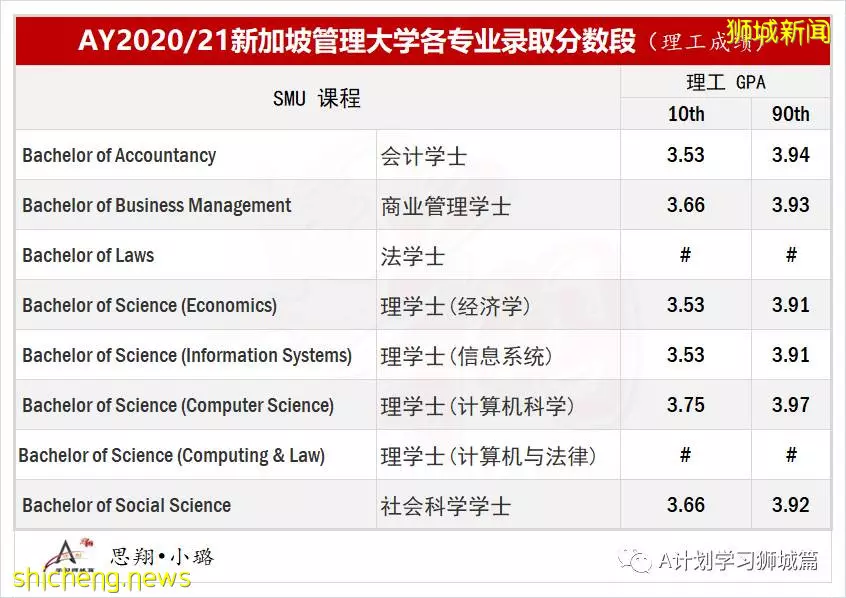Select the 90th percentile column header
846x598 pixels.
790,114
